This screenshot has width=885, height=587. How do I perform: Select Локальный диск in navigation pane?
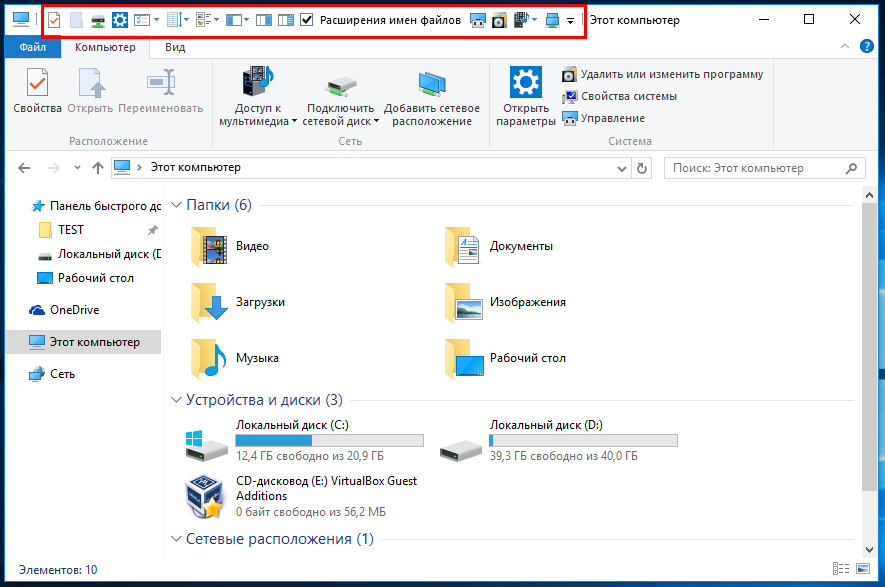pyautogui.click(x=99, y=255)
